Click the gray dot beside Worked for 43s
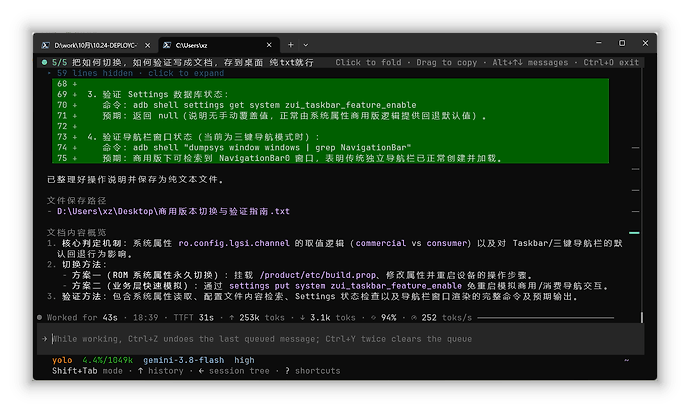 [40, 318]
